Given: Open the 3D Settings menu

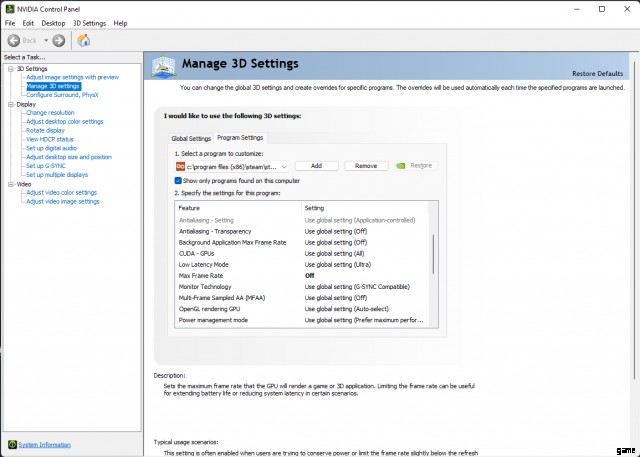Looking at the screenshot, I should coord(89,22).
